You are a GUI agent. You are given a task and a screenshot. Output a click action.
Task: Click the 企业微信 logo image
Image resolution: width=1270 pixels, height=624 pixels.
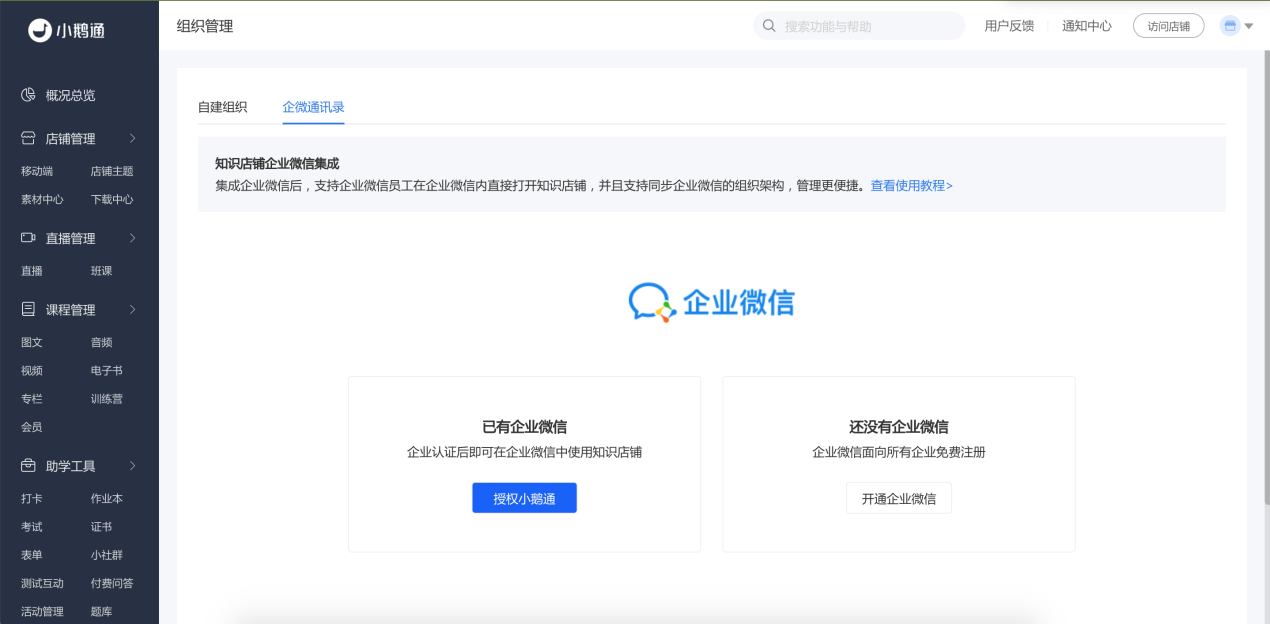point(712,301)
